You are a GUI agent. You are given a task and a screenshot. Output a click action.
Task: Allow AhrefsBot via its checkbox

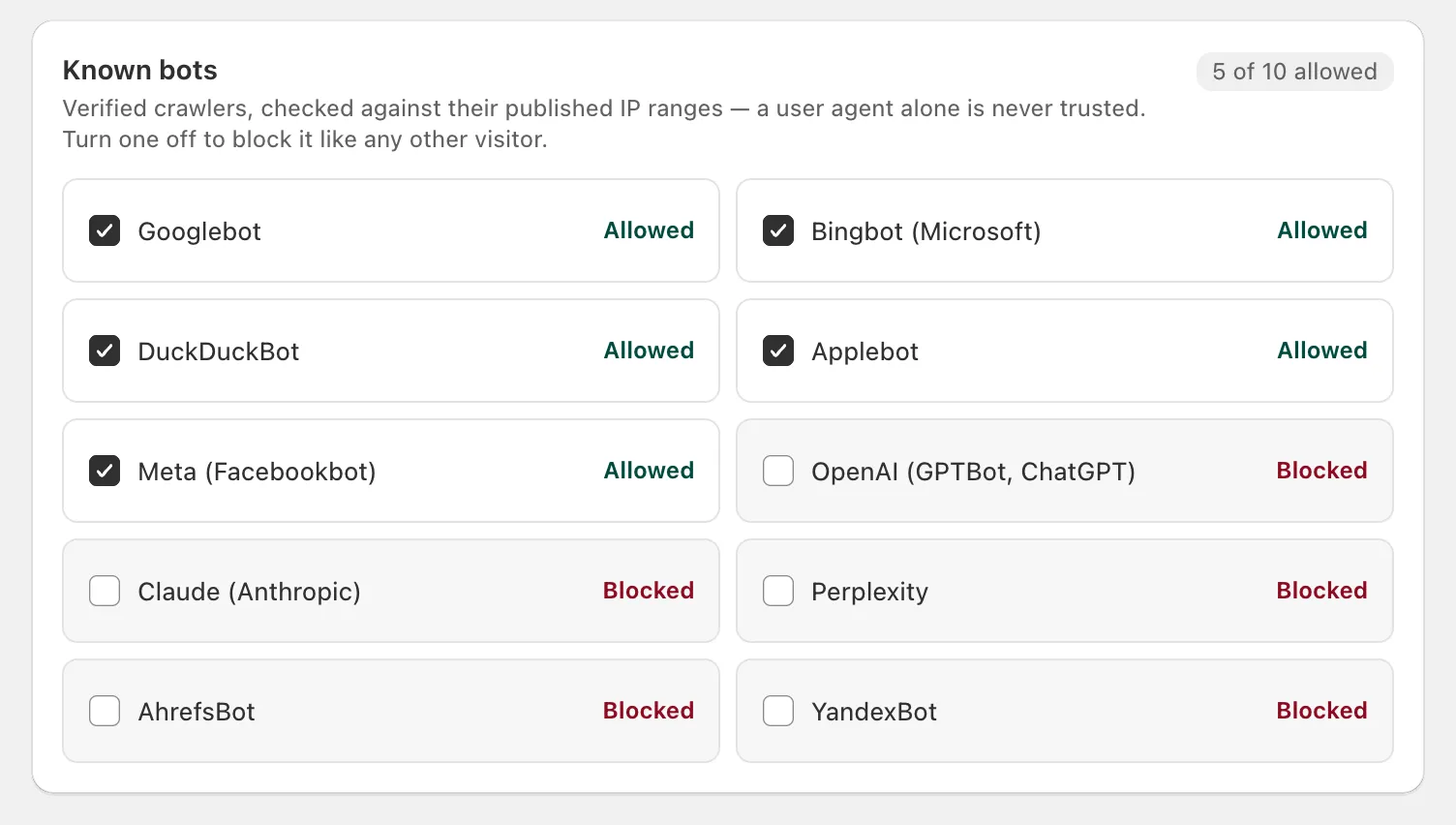(x=105, y=711)
